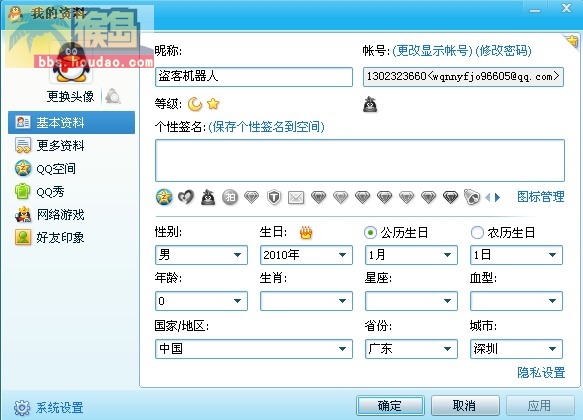Click the gear icon for 系统设置

pyautogui.click(x=22, y=408)
